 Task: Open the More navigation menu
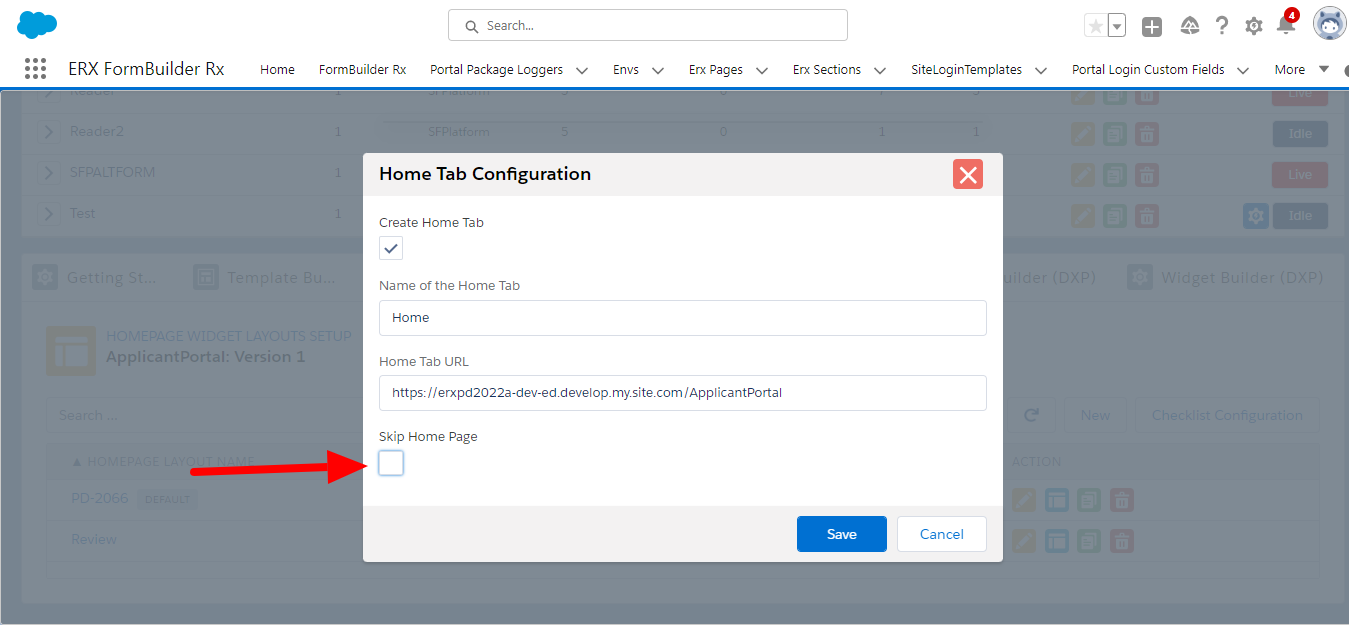1301,70
